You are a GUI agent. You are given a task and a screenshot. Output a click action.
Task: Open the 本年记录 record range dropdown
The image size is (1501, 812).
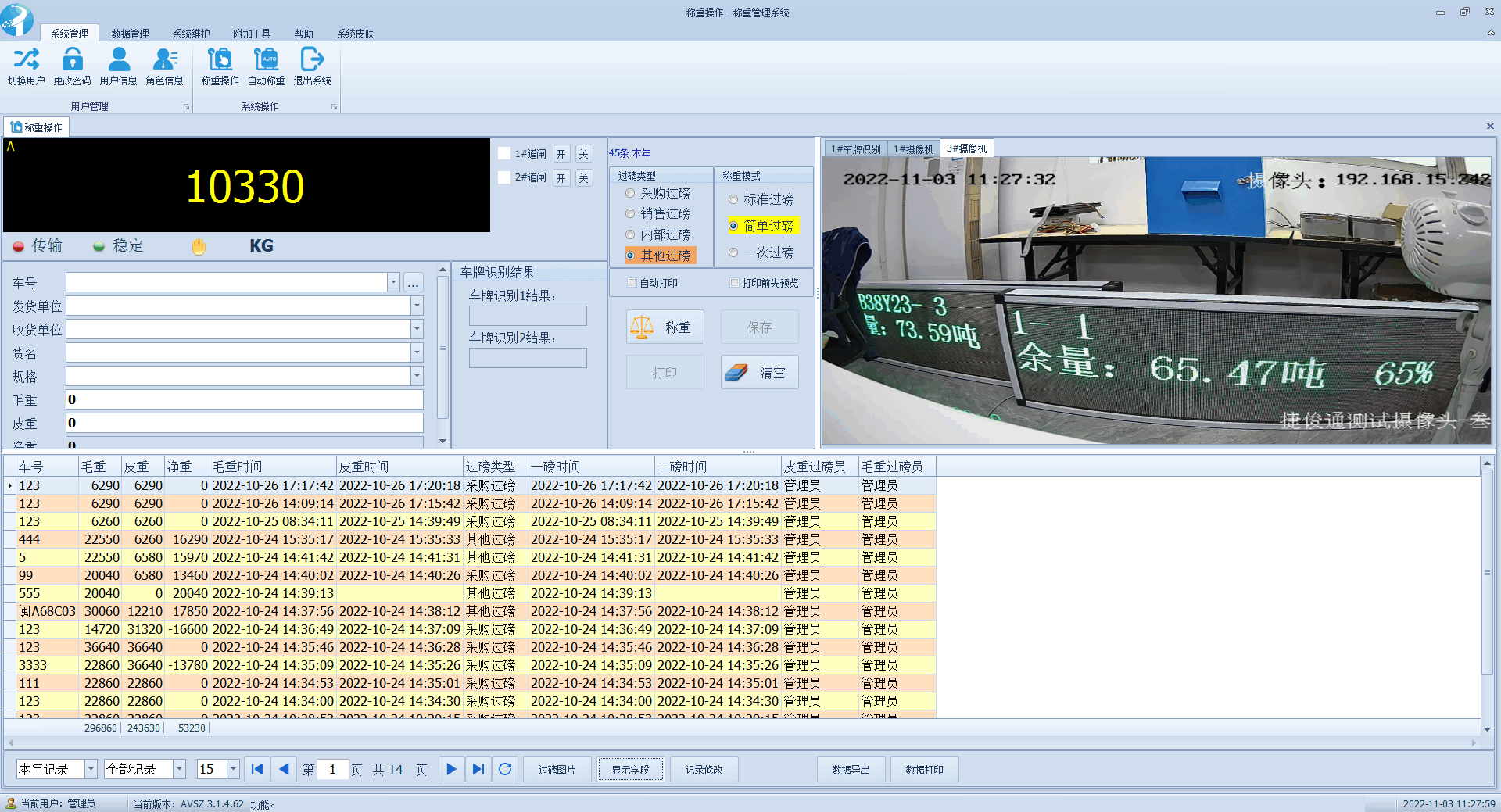[x=91, y=769]
